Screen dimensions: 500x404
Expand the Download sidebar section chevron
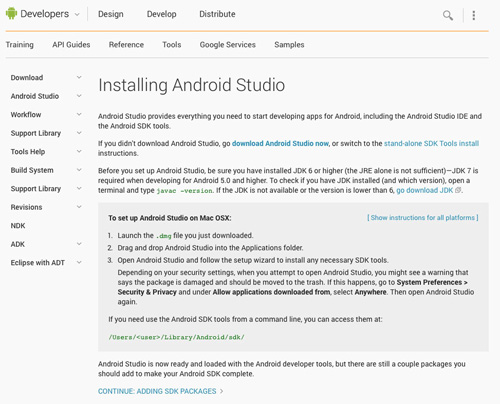pos(79,77)
